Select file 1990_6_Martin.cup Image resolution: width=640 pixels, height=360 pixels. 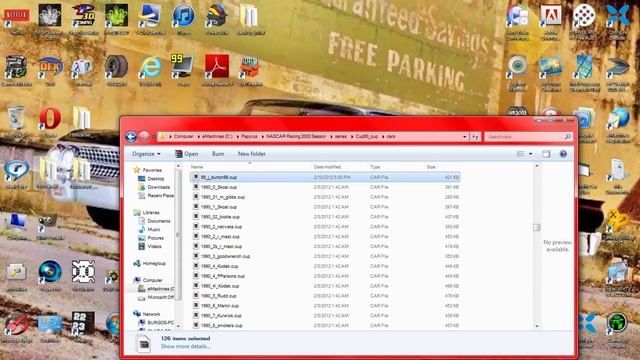(x=220, y=306)
